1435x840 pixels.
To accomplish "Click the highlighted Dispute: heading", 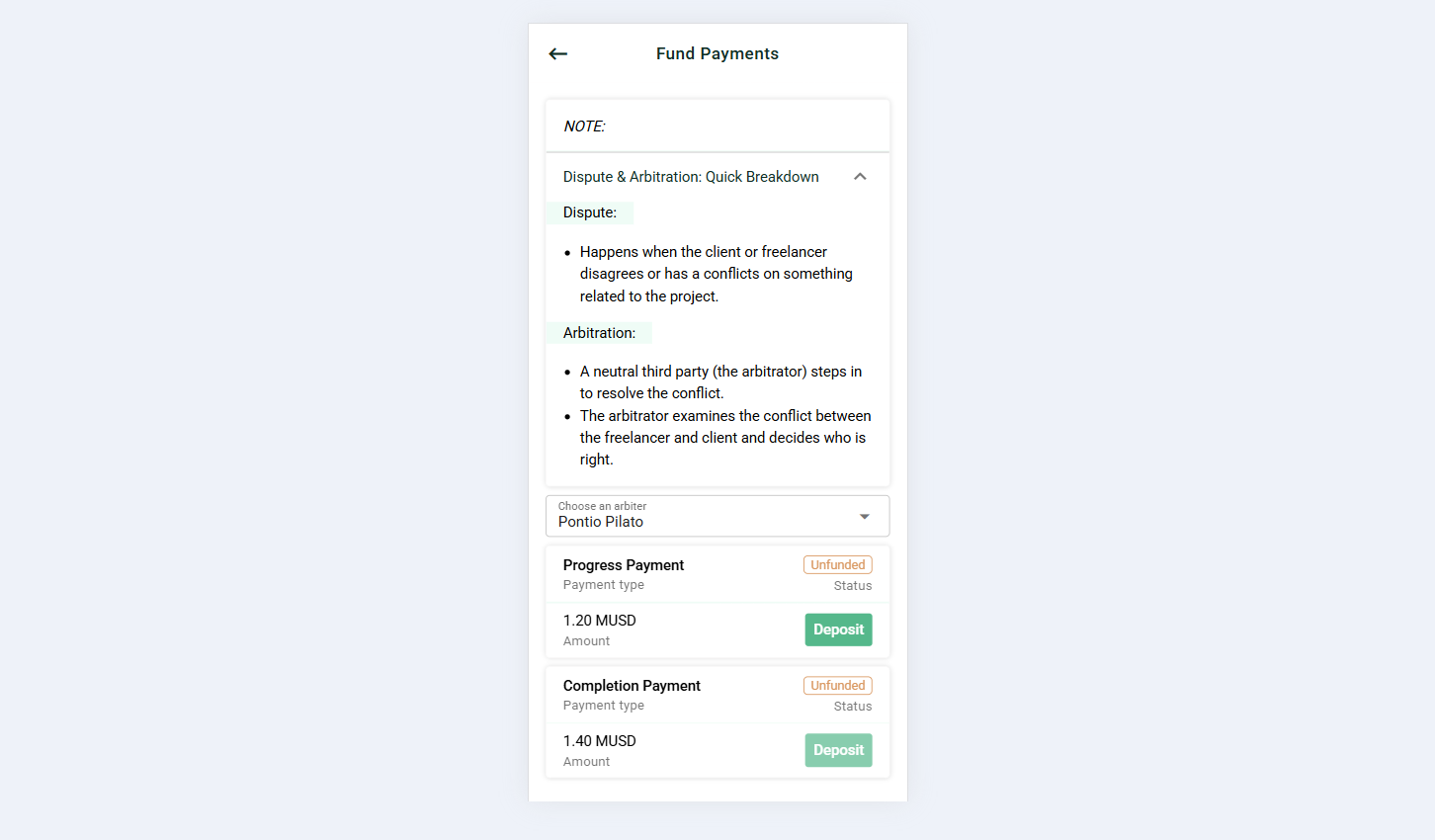I will (590, 212).
